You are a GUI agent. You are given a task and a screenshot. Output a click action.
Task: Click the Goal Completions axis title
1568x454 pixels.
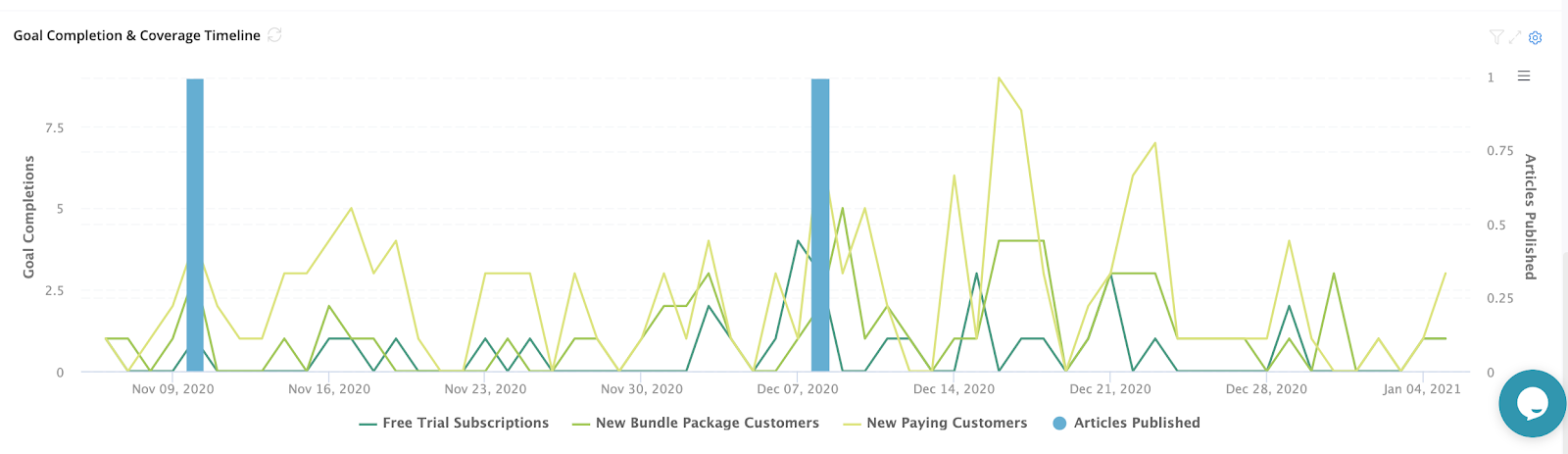point(28,217)
